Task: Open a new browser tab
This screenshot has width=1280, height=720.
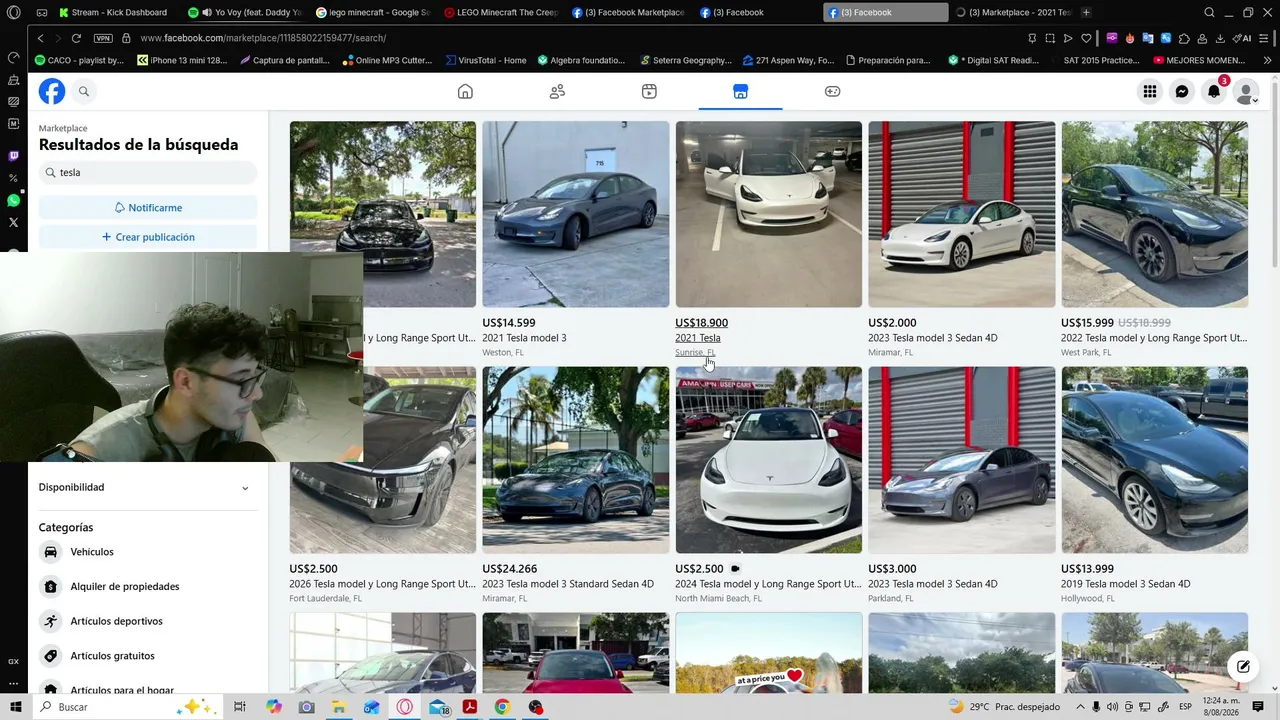Action: [1086, 12]
